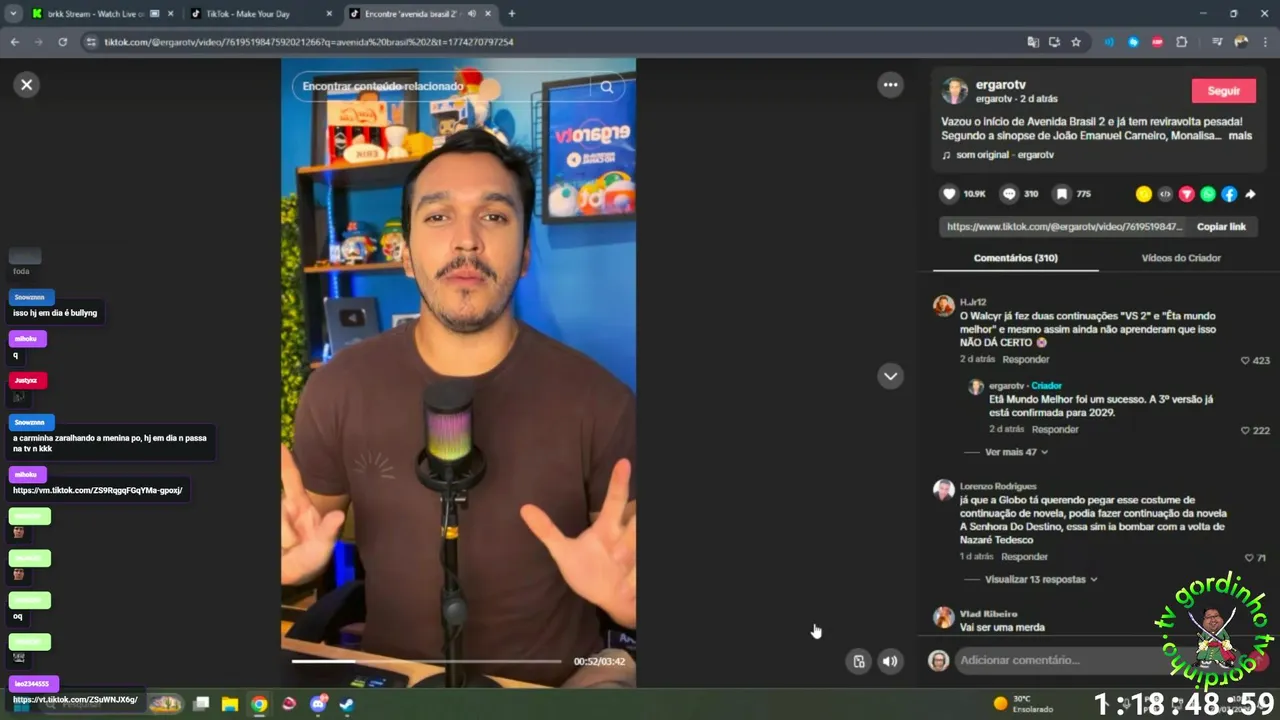The width and height of the screenshot is (1280, 720).
Task: Open a new browser tab
Action: click(x=511, y=14)
